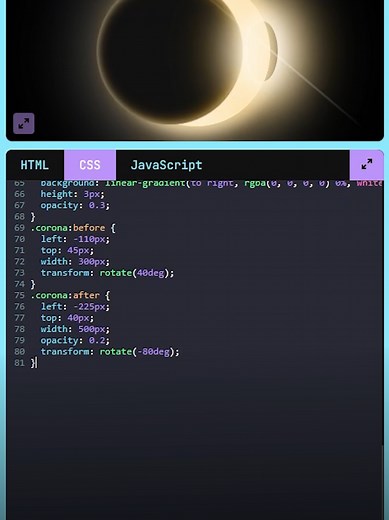Expand the eclipse preview to fullscreen
389x520 pixels.
[24, 123]
